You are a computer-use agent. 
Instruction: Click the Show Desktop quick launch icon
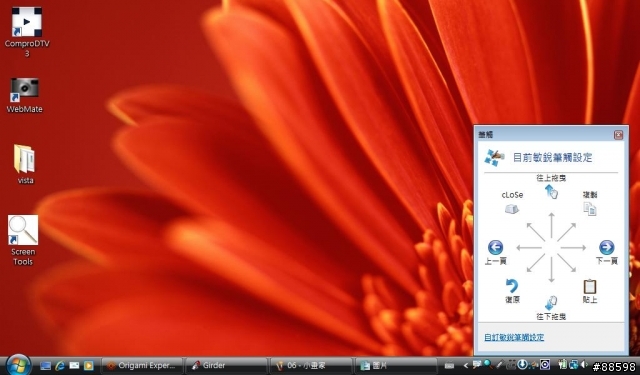click(x=45, y=366)
